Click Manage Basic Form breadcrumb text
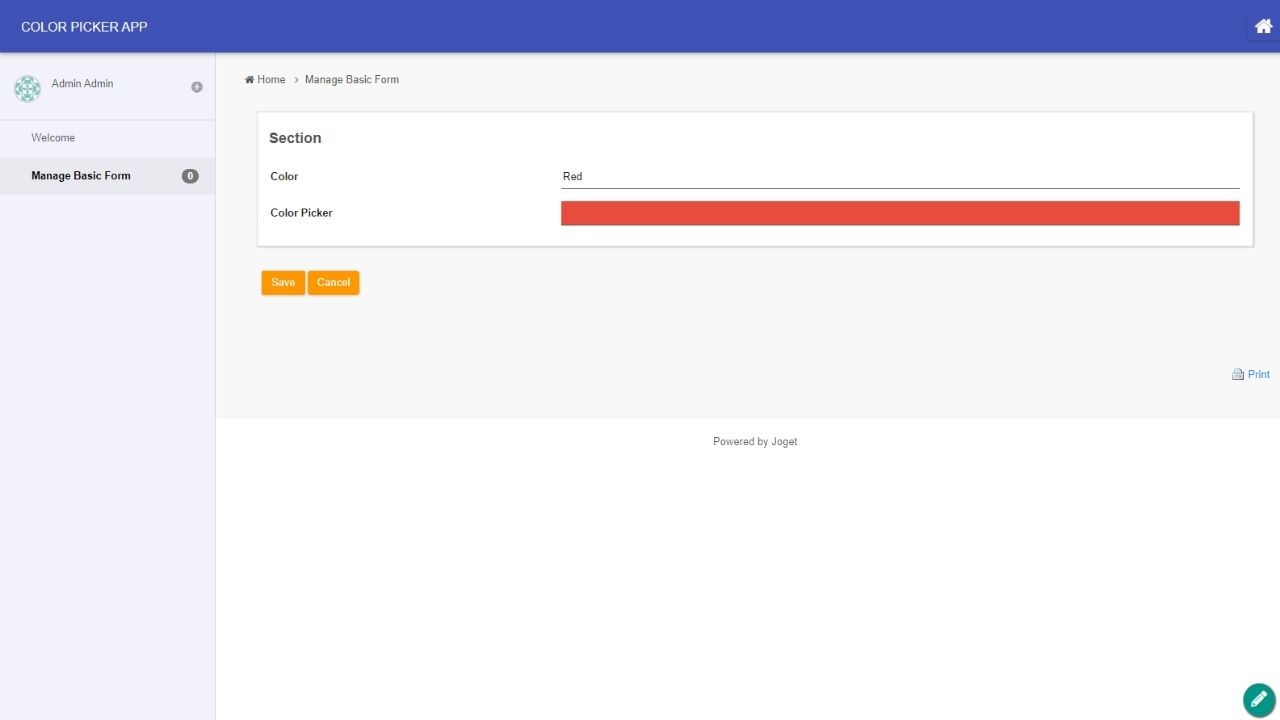This screenshot has height=720, width=1280. (x=351, y=80)
